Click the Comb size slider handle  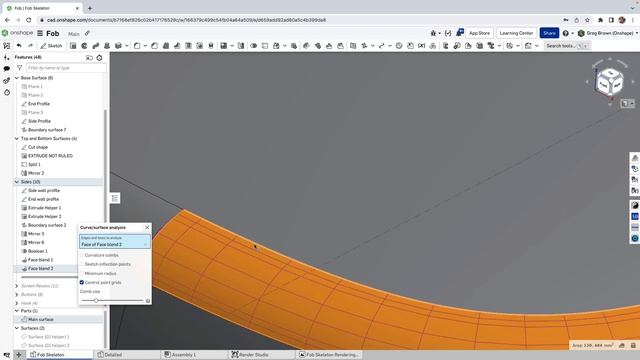click(96, 300)
